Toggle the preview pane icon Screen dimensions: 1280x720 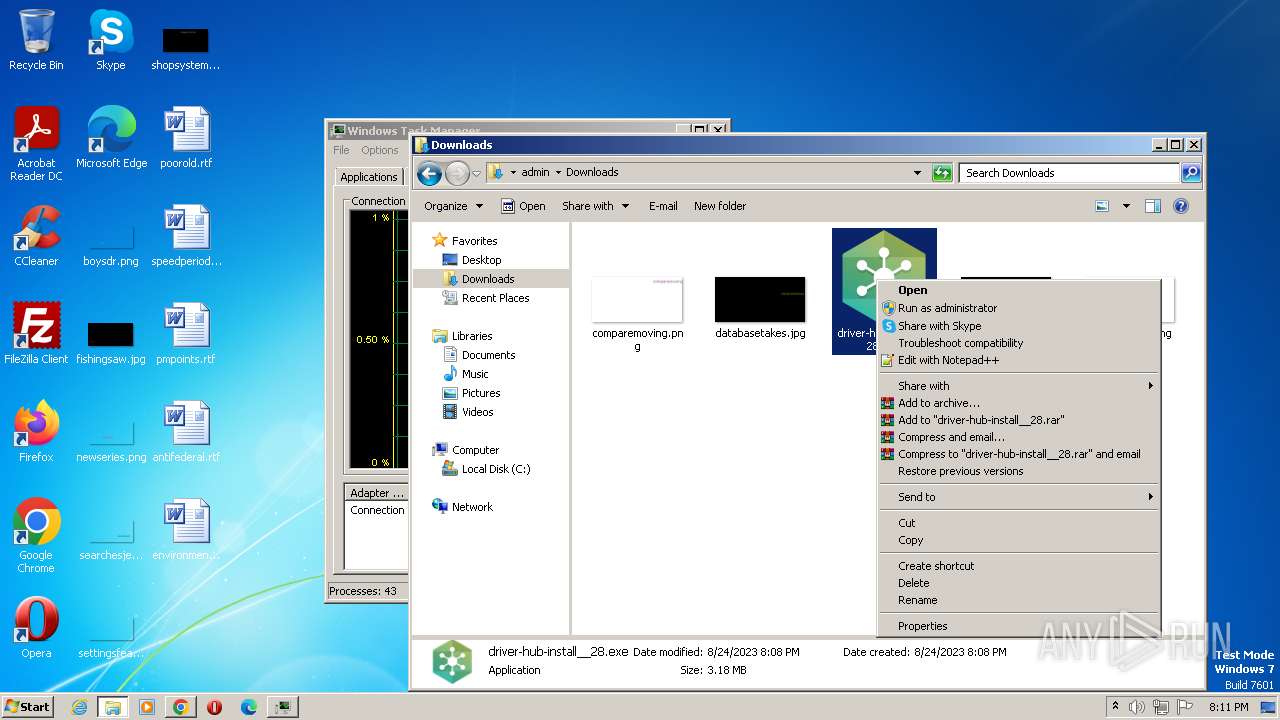1152,206
